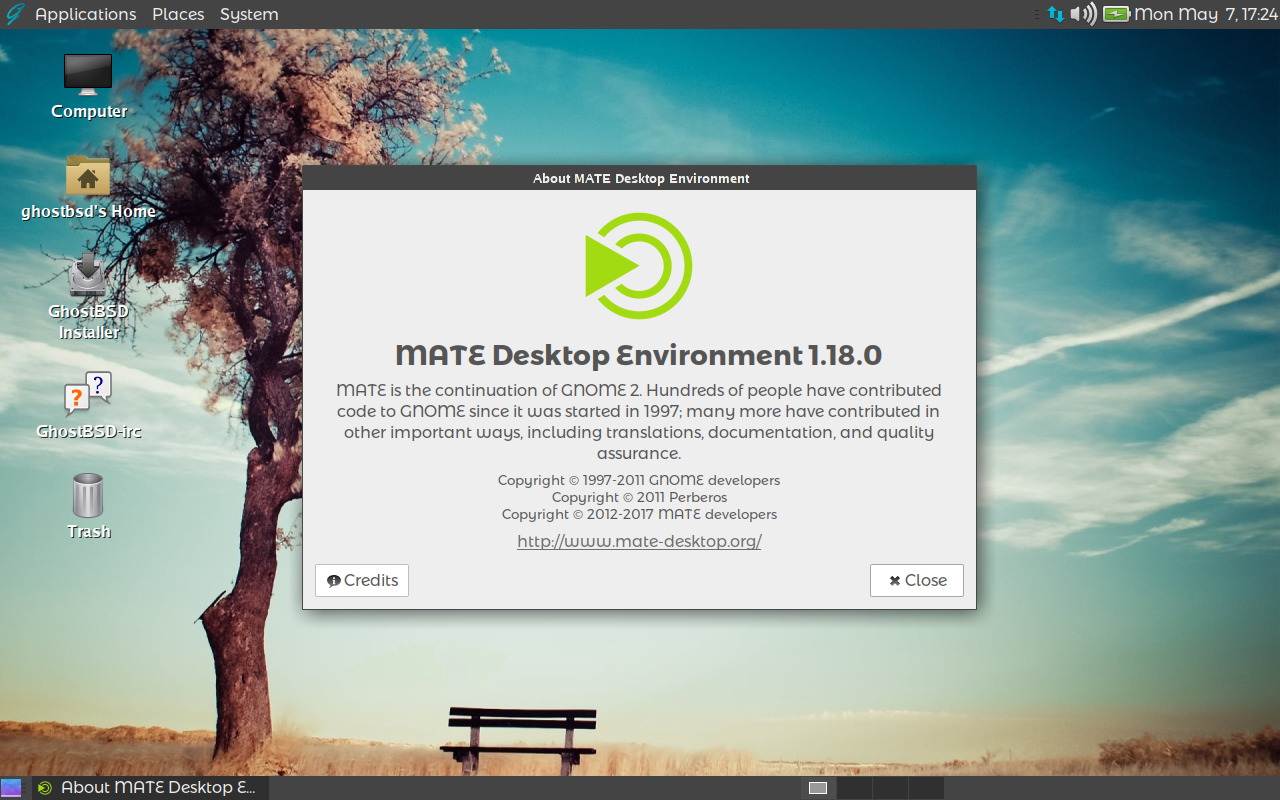Image resolution: width=1280 pixels, height=800 pixels.
Task: Click the 2012-2017 MATE developers copyright line
Action: click(x=639, y=514)
